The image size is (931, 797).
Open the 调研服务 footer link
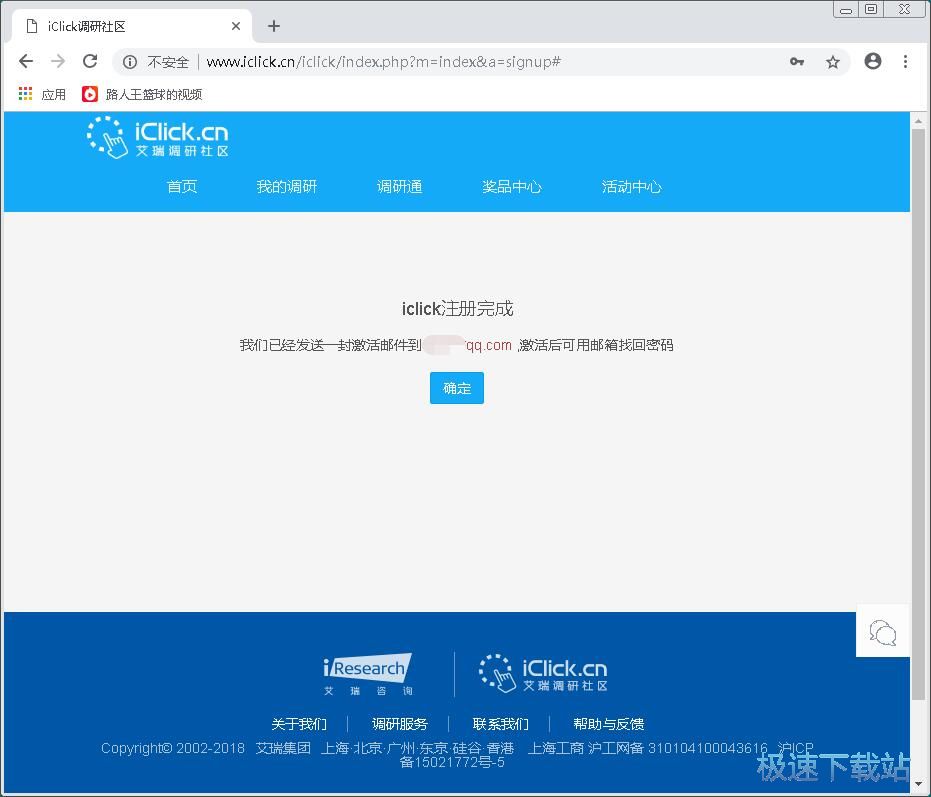[400, 724]
